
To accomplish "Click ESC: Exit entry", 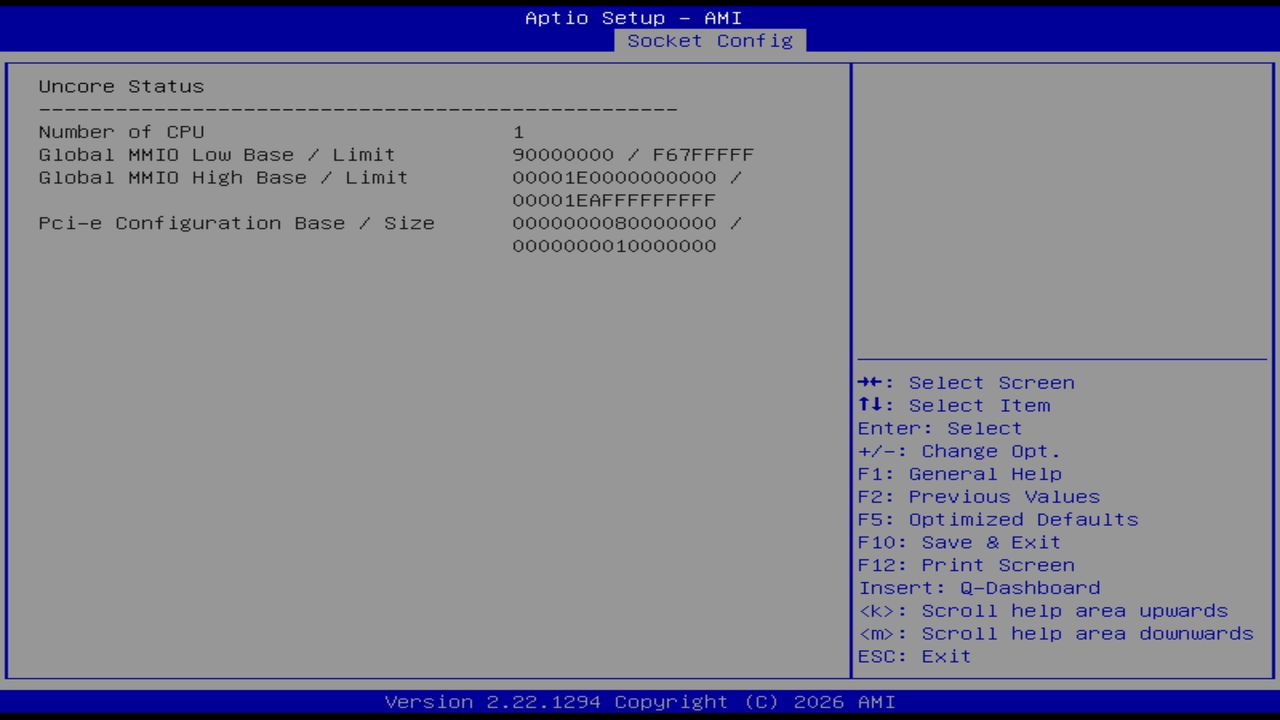I will click(913, 656).
